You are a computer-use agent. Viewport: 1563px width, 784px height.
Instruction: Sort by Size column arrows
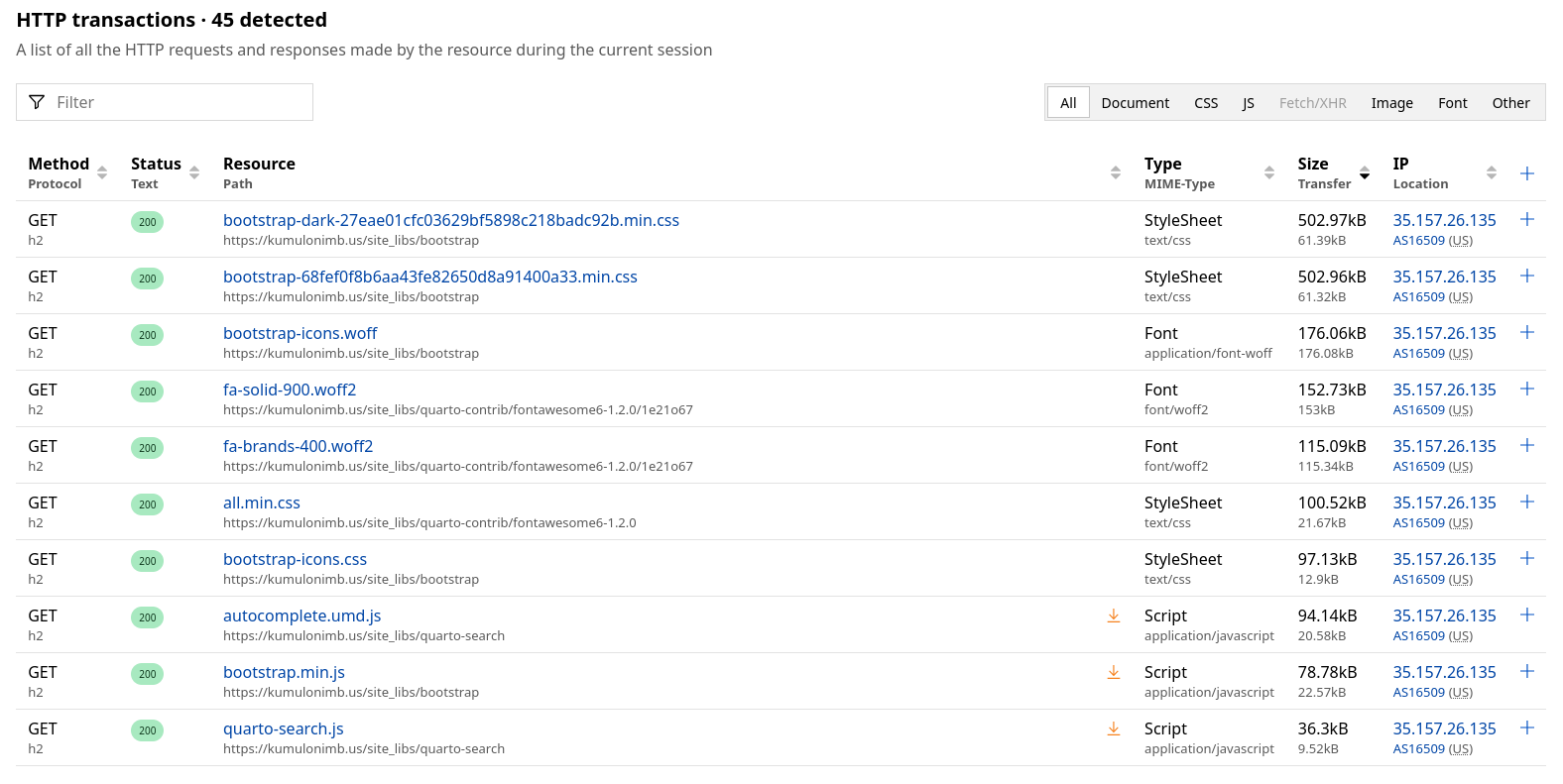1365,173
